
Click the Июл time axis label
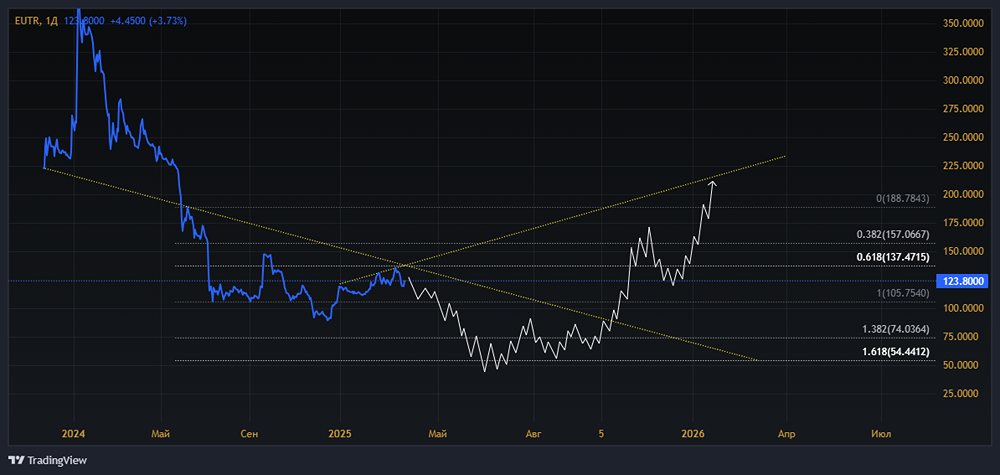[x=881, y=434]
